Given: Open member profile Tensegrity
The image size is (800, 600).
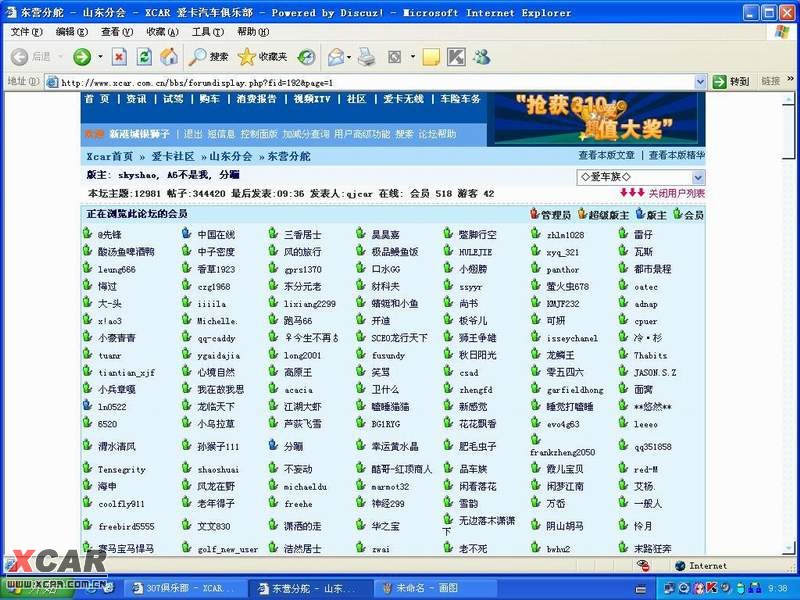Looking at the screenshot, I should [121, 469].
